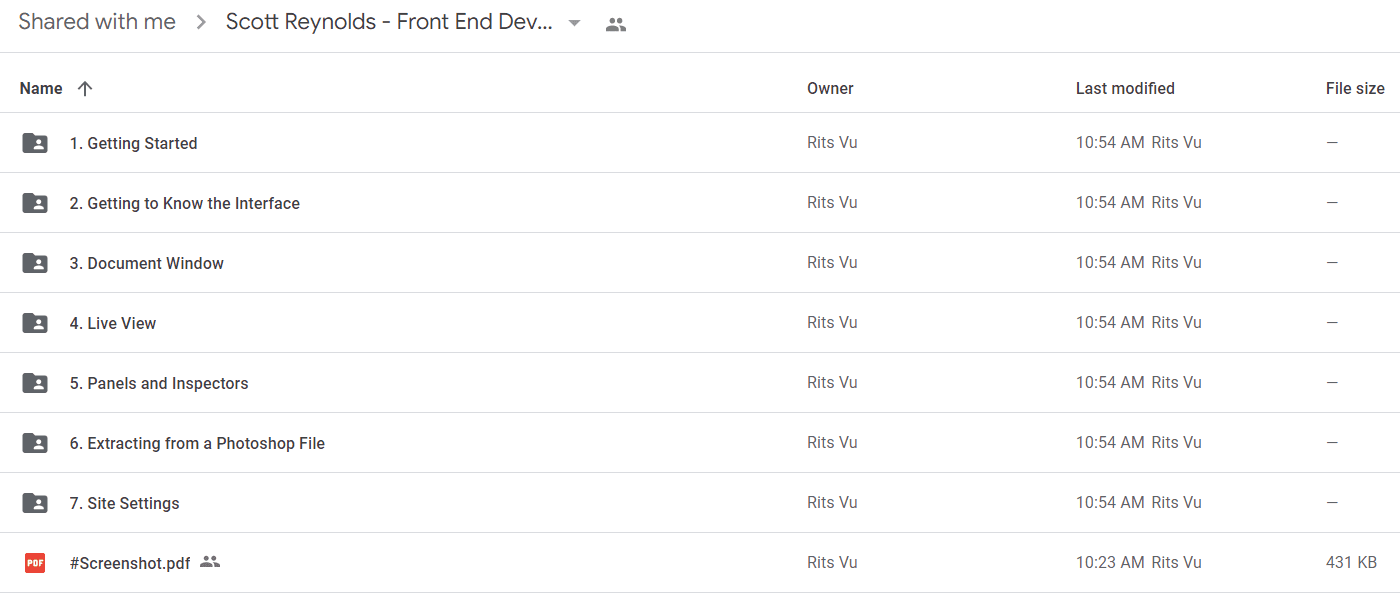
Task: Click the Live View shared folder icon
Action: (35, 323)
